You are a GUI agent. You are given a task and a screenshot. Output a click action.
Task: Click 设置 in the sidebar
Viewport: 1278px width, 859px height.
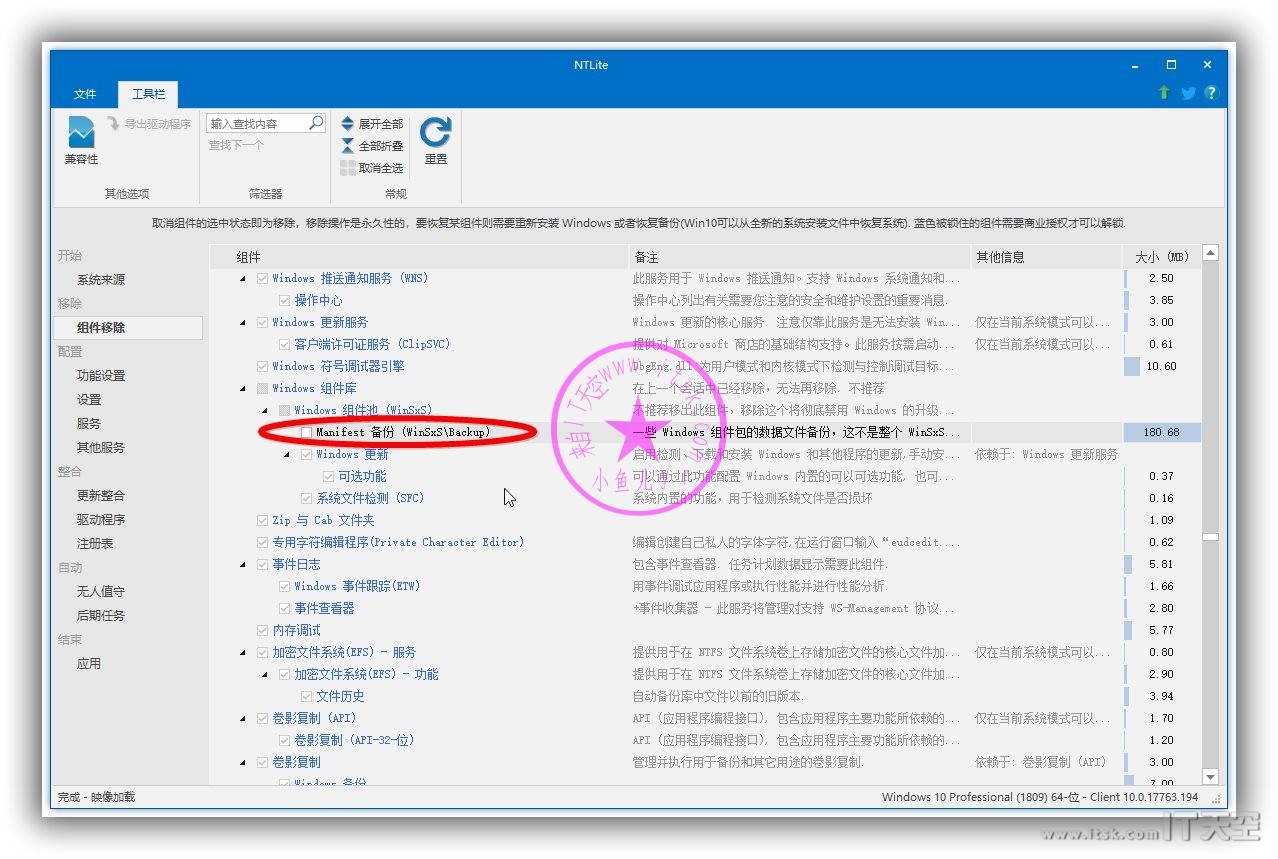[89, 400]
